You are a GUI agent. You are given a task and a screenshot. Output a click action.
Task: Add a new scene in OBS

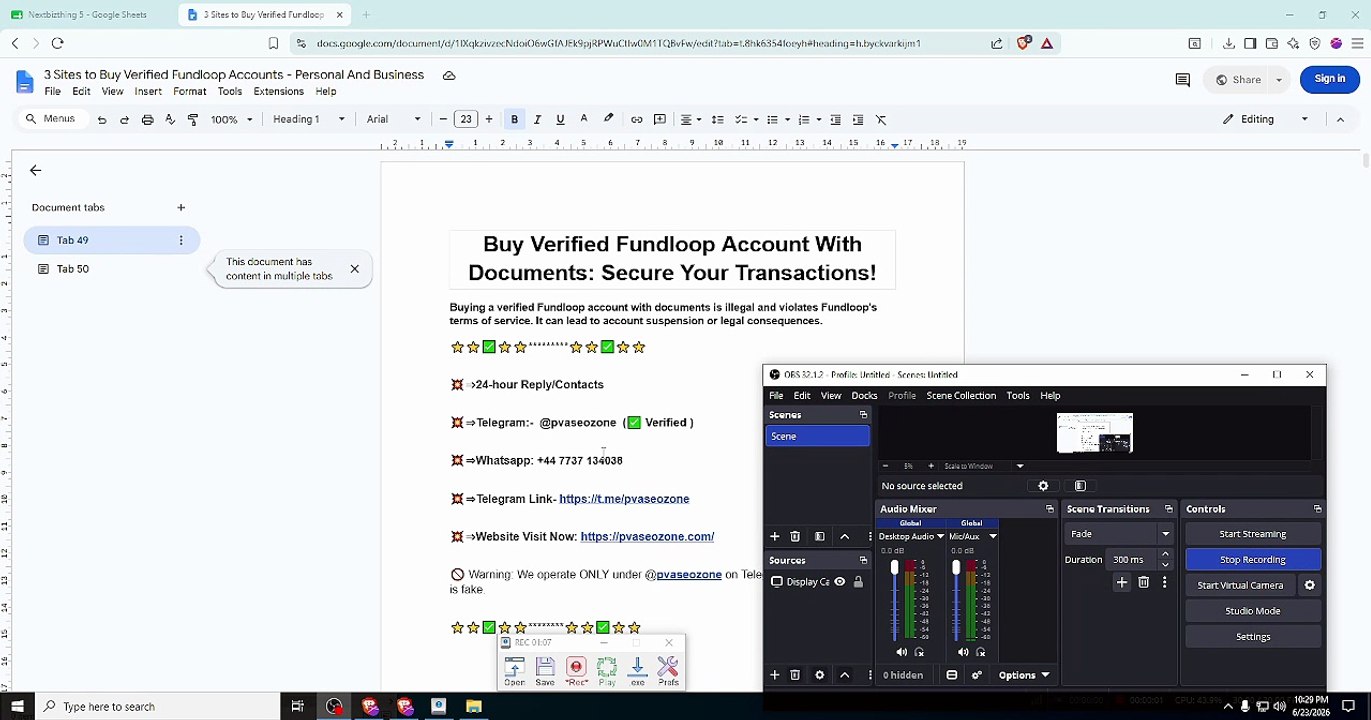click(774, 537)
